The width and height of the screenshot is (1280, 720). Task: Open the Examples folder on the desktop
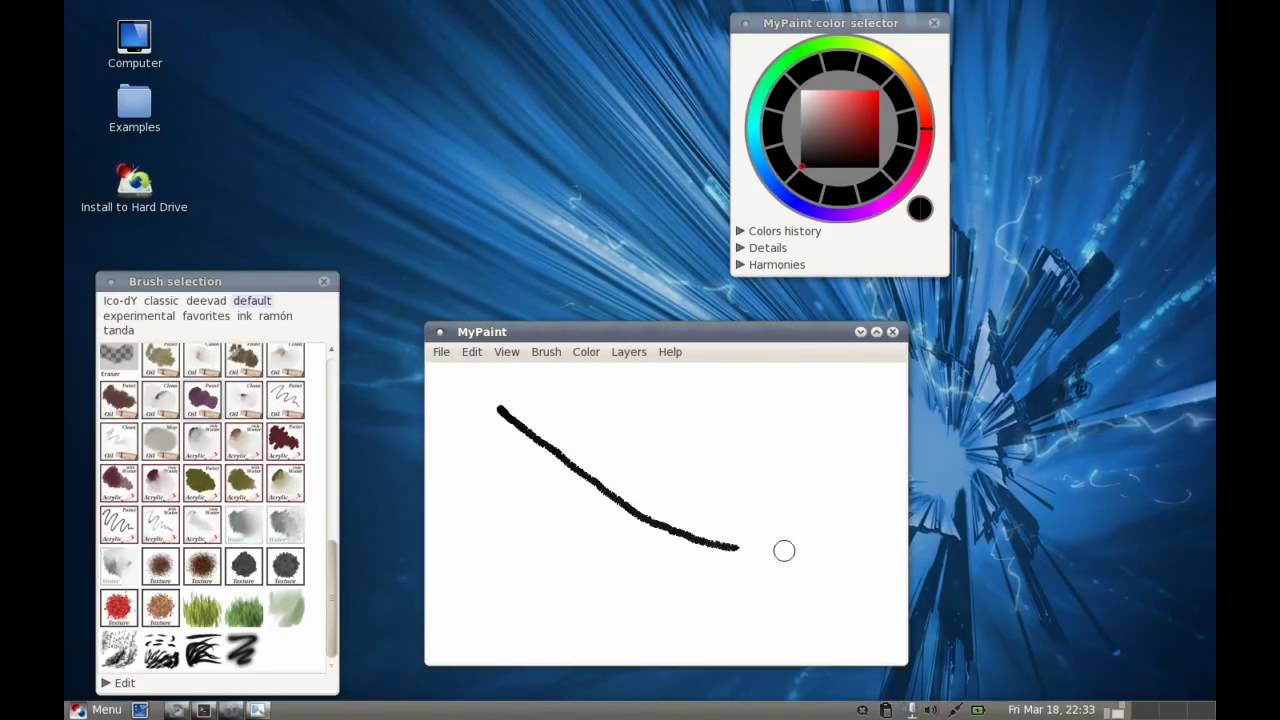click(134, 109)
